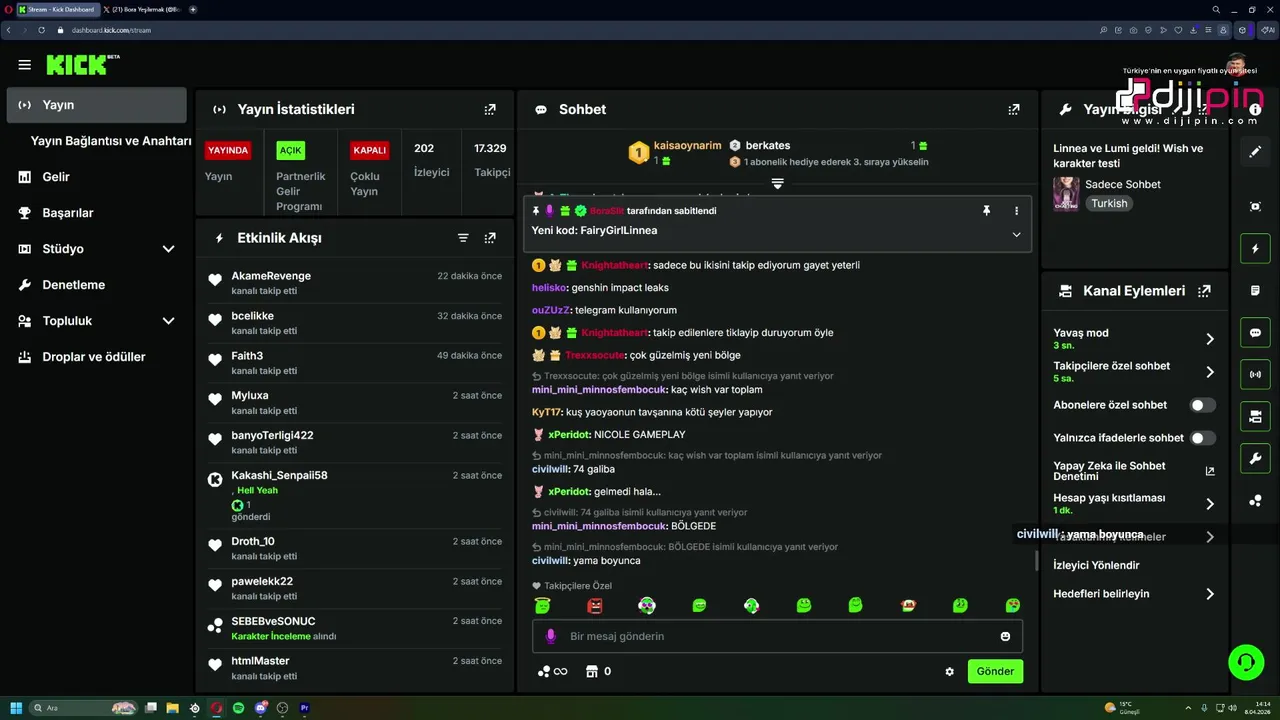
Task: Open the green headset support button
Action: (1246, 662)
